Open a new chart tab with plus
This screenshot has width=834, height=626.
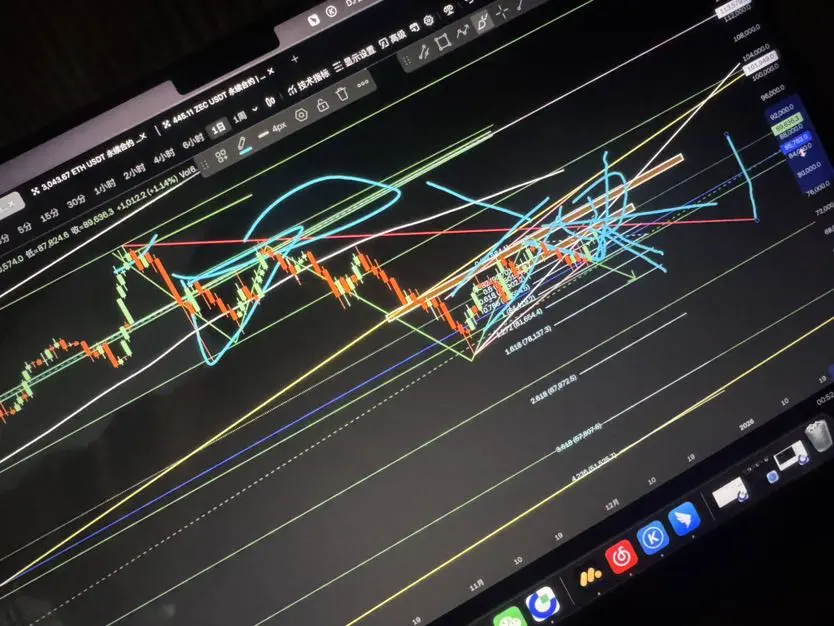tap(295, 58)
